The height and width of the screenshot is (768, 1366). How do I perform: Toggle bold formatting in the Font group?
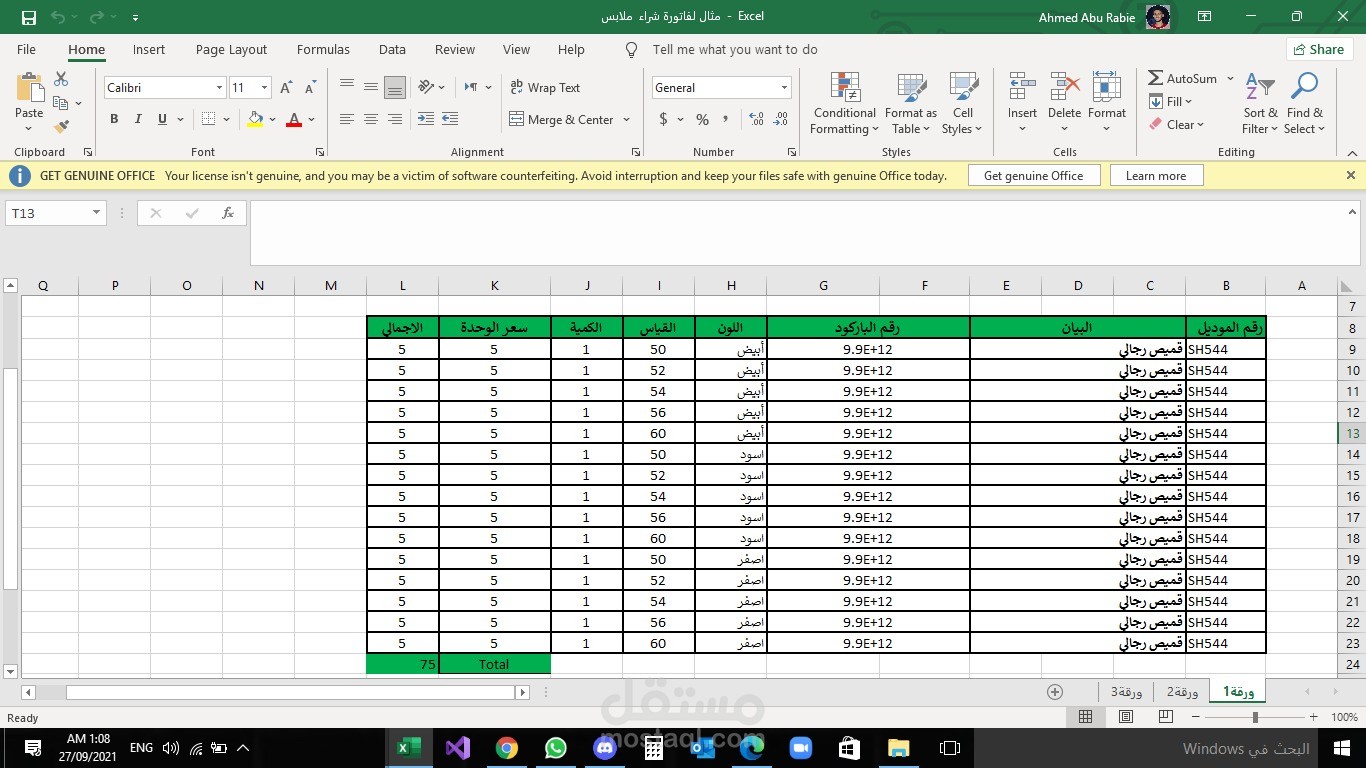click(113, 119)
